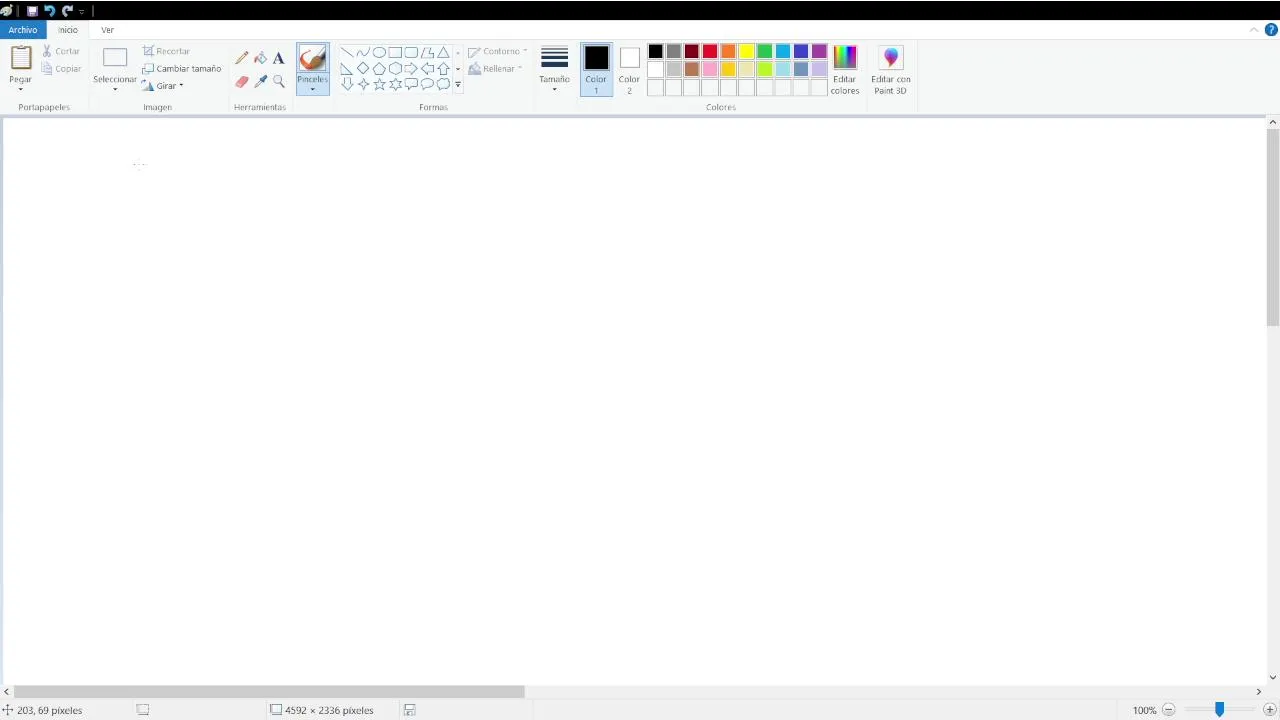Choose the Left arrow shape
The image size is (1280, 720).
click(x=427, y=68)
